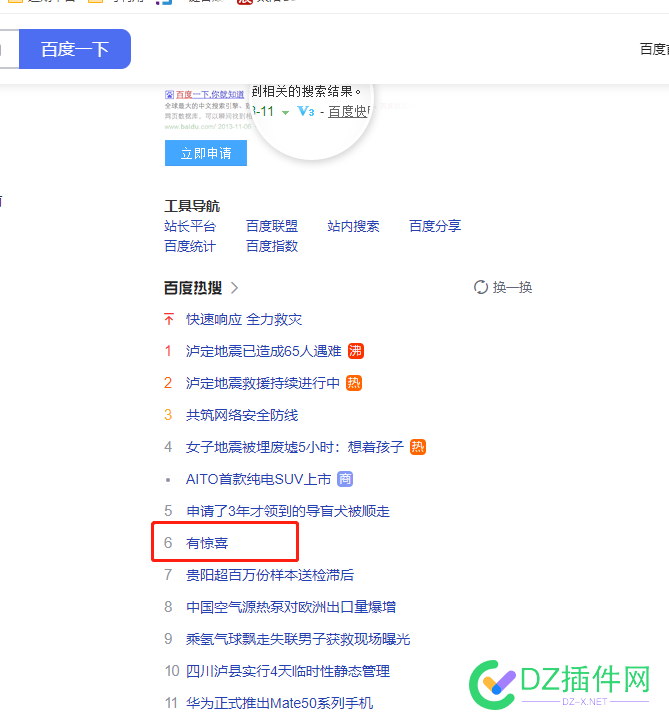Expand 百度热搜 via its chevron arrow
The width and height of the screenshot is (669, 725).
coord(234,288)
